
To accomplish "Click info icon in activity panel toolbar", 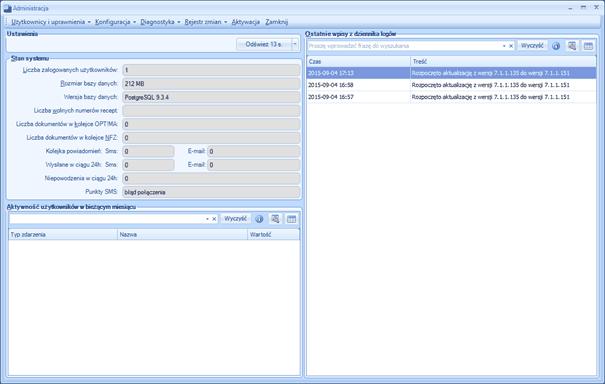I will (x=259, y=219).
